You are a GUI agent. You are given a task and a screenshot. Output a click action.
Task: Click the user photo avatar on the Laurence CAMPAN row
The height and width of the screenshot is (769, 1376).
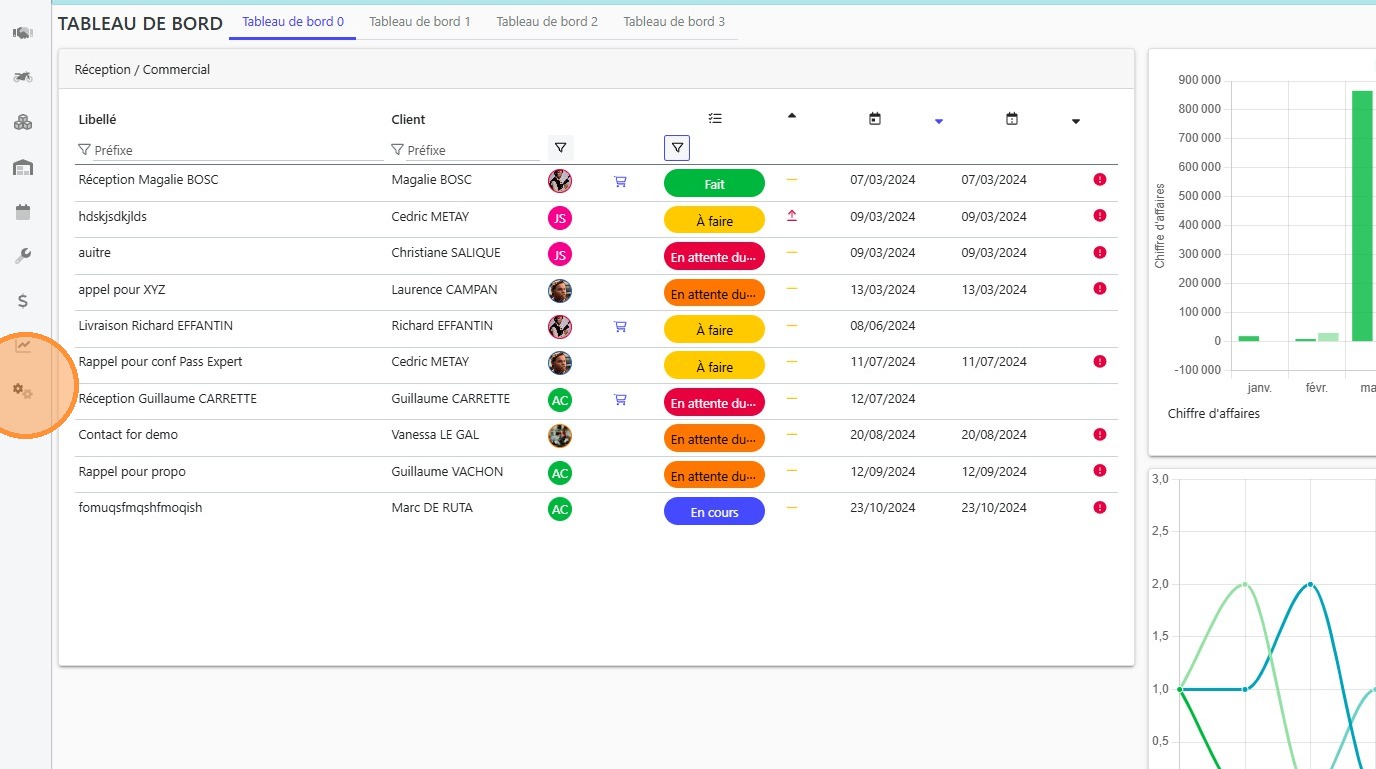coord(560,290)
